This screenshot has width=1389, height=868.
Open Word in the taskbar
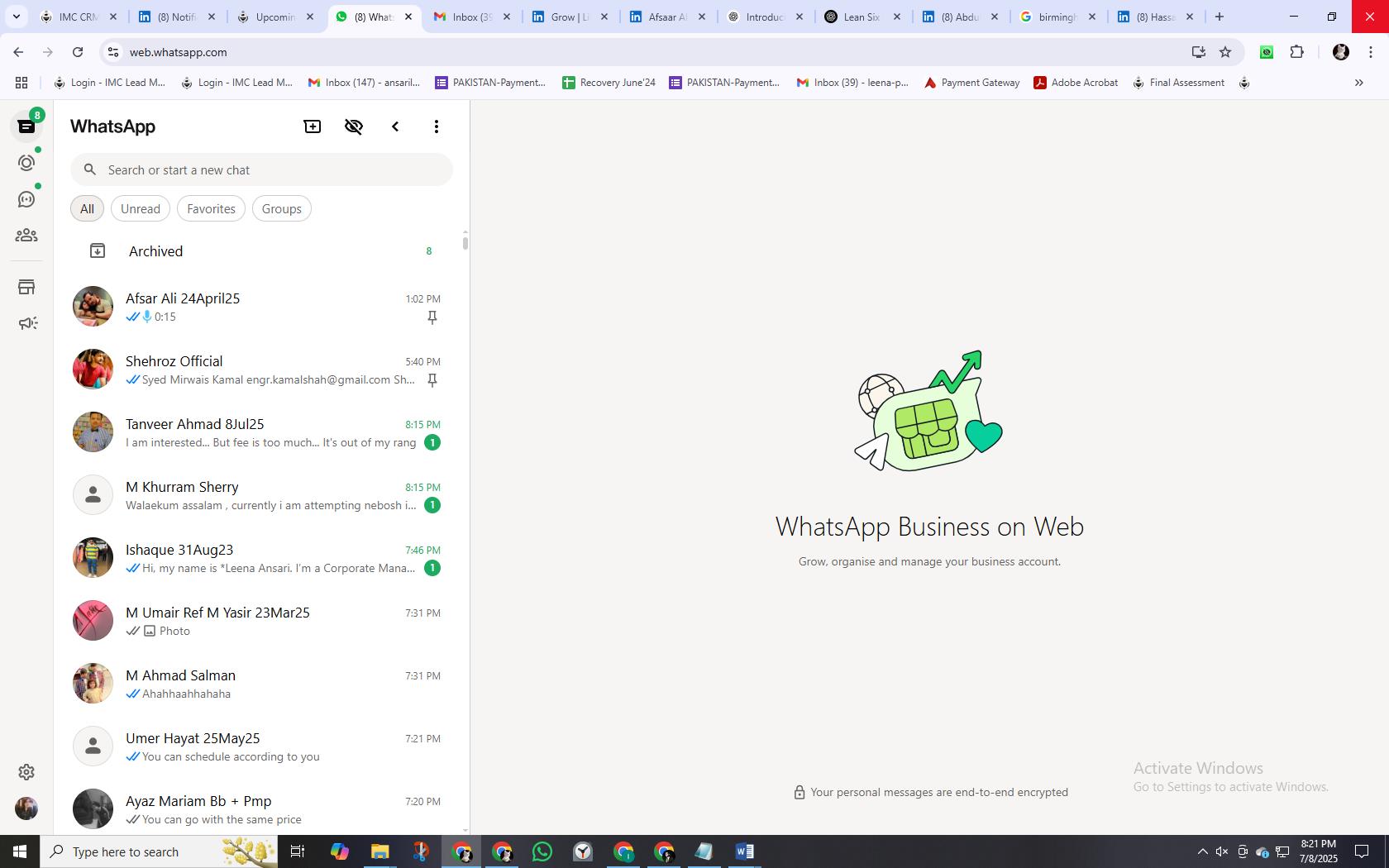(x=744, y=851)
